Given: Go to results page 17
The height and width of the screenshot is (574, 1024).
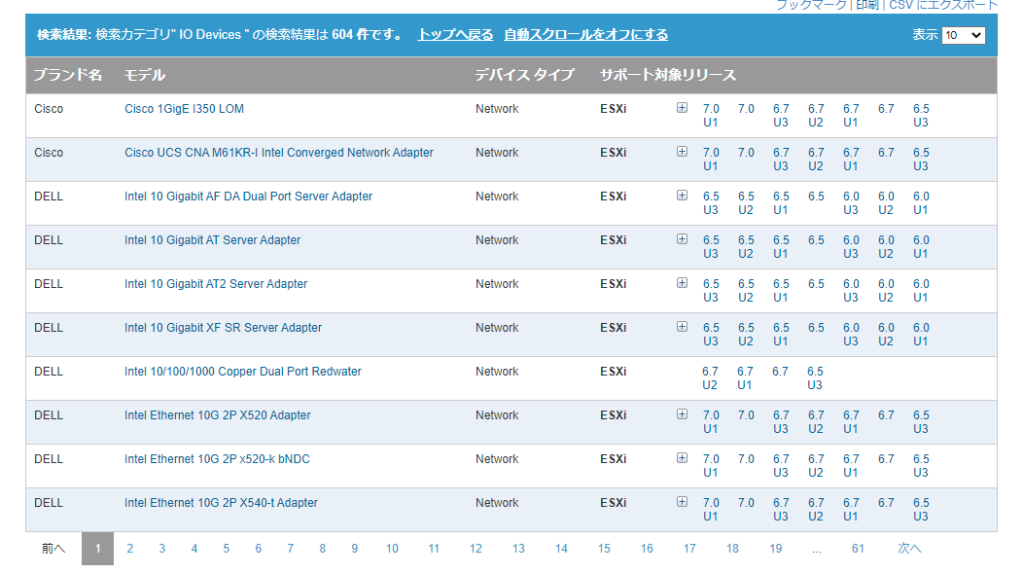Looking at the screenshot, I should (x=690, y=549).
